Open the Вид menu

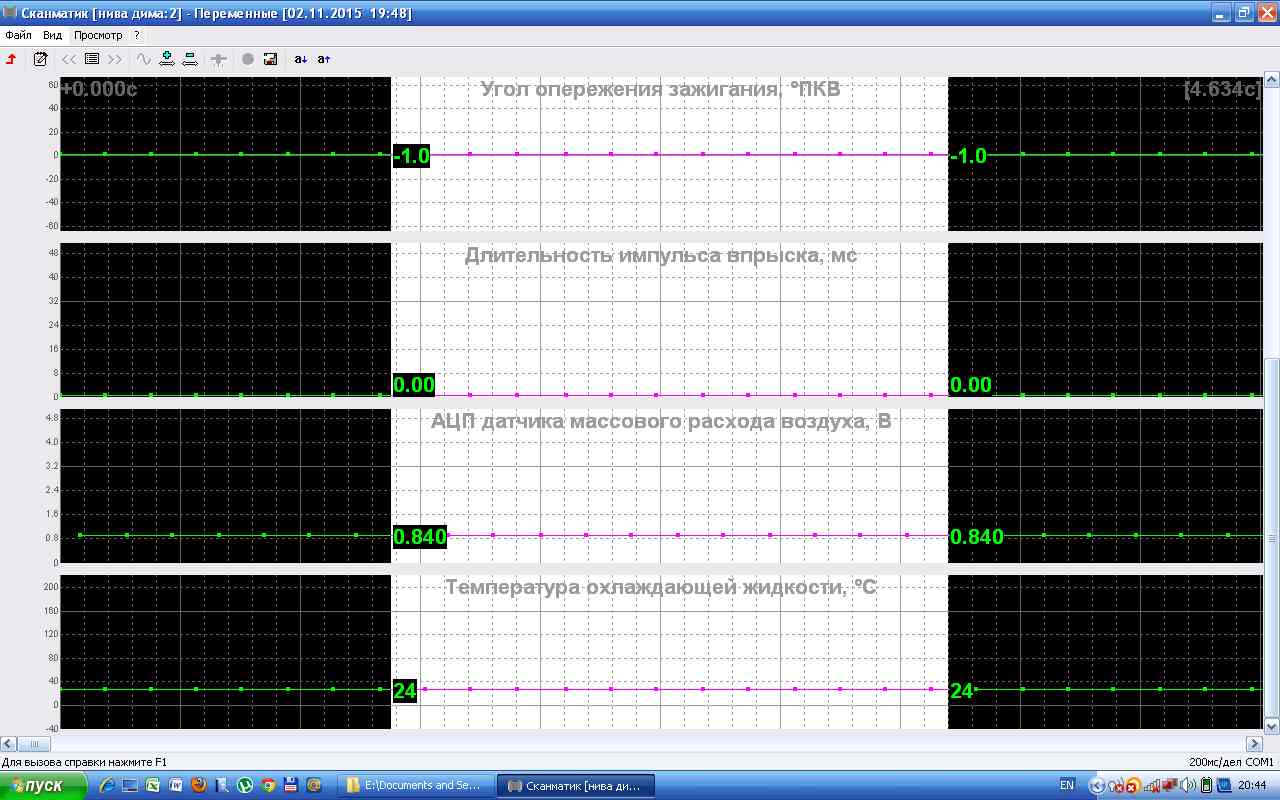click(x=52, y=35)
